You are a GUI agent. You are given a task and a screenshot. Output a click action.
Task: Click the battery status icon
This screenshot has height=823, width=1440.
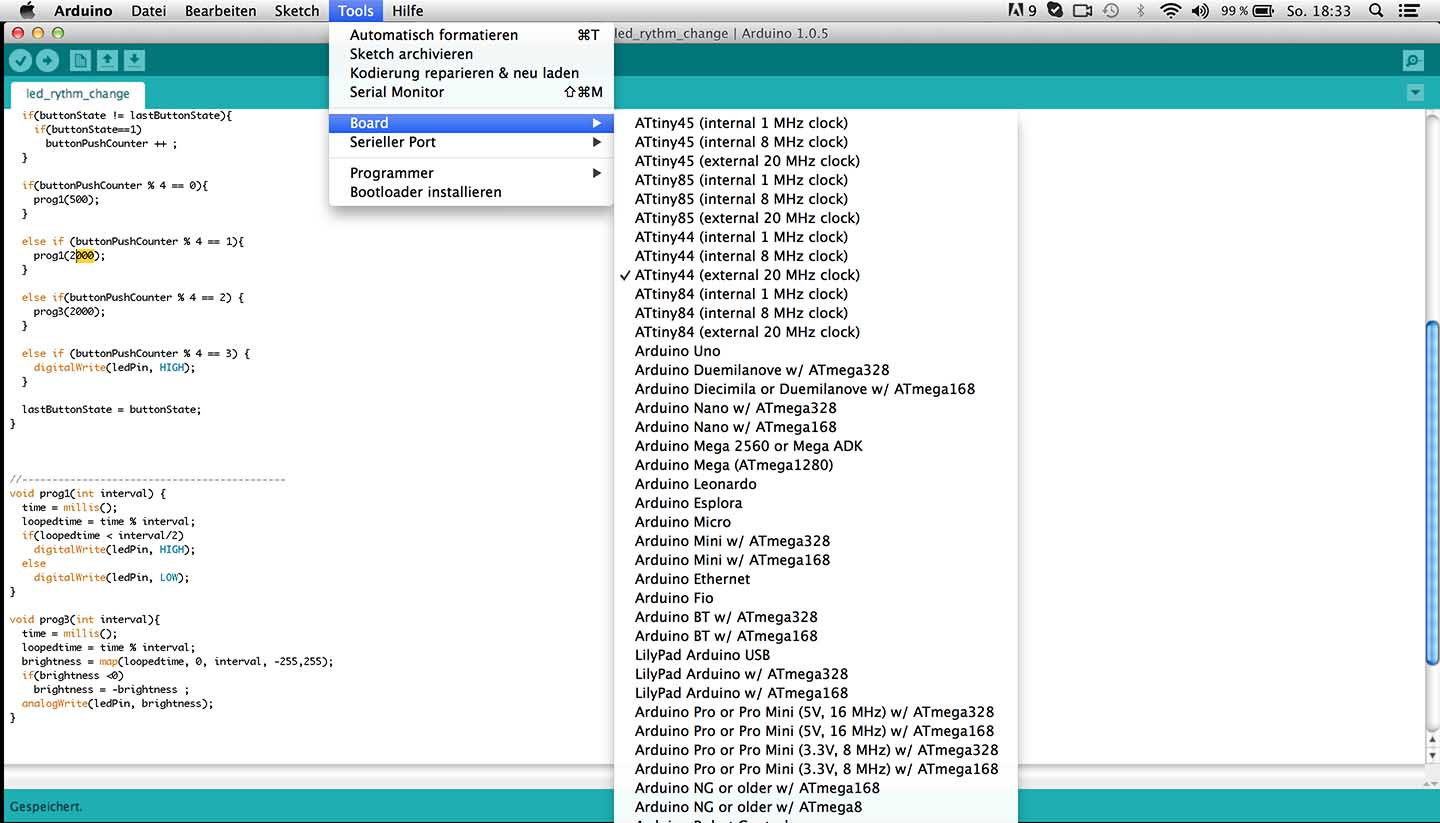[1264, 11]
